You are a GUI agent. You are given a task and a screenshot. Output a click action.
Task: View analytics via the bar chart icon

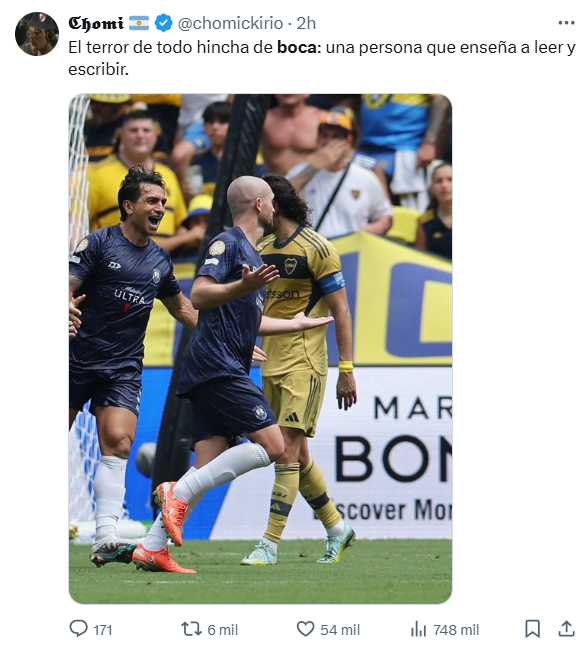click(418, 630)
